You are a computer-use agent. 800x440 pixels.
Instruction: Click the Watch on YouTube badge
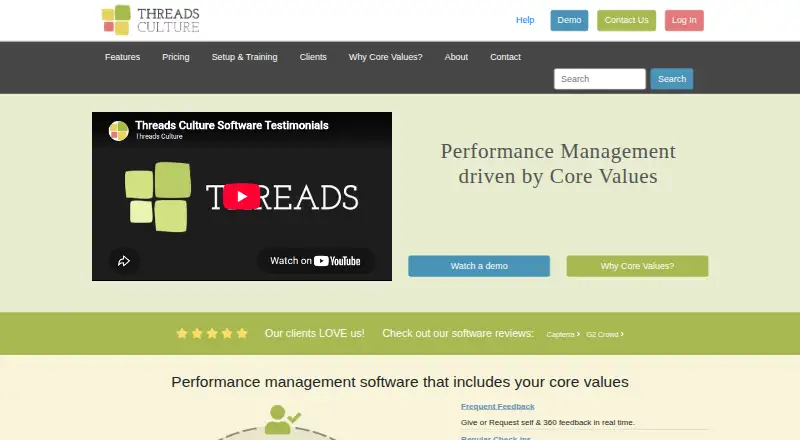point(315,261)
